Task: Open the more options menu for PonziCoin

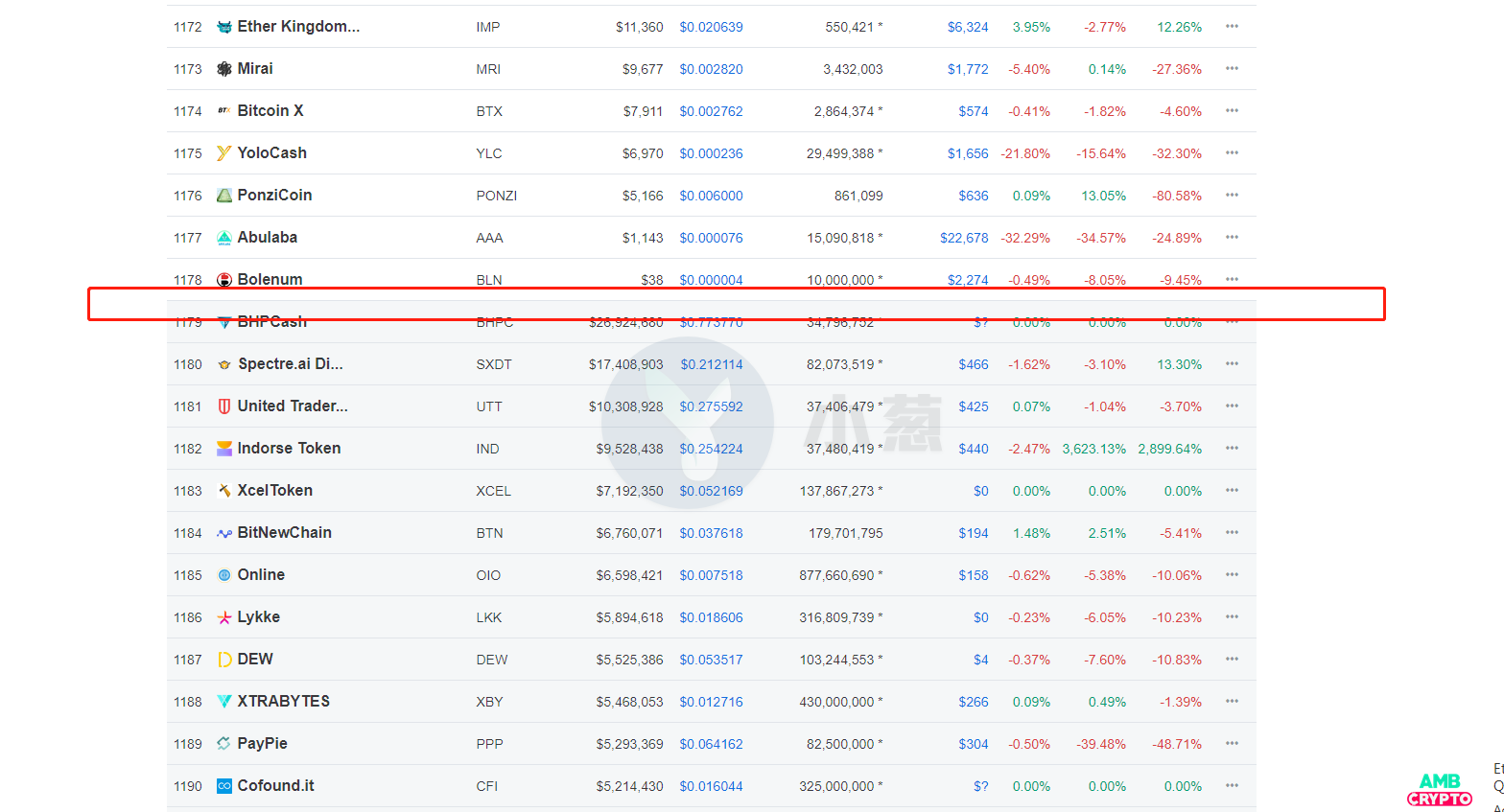Action: [x=1233, y=196]
